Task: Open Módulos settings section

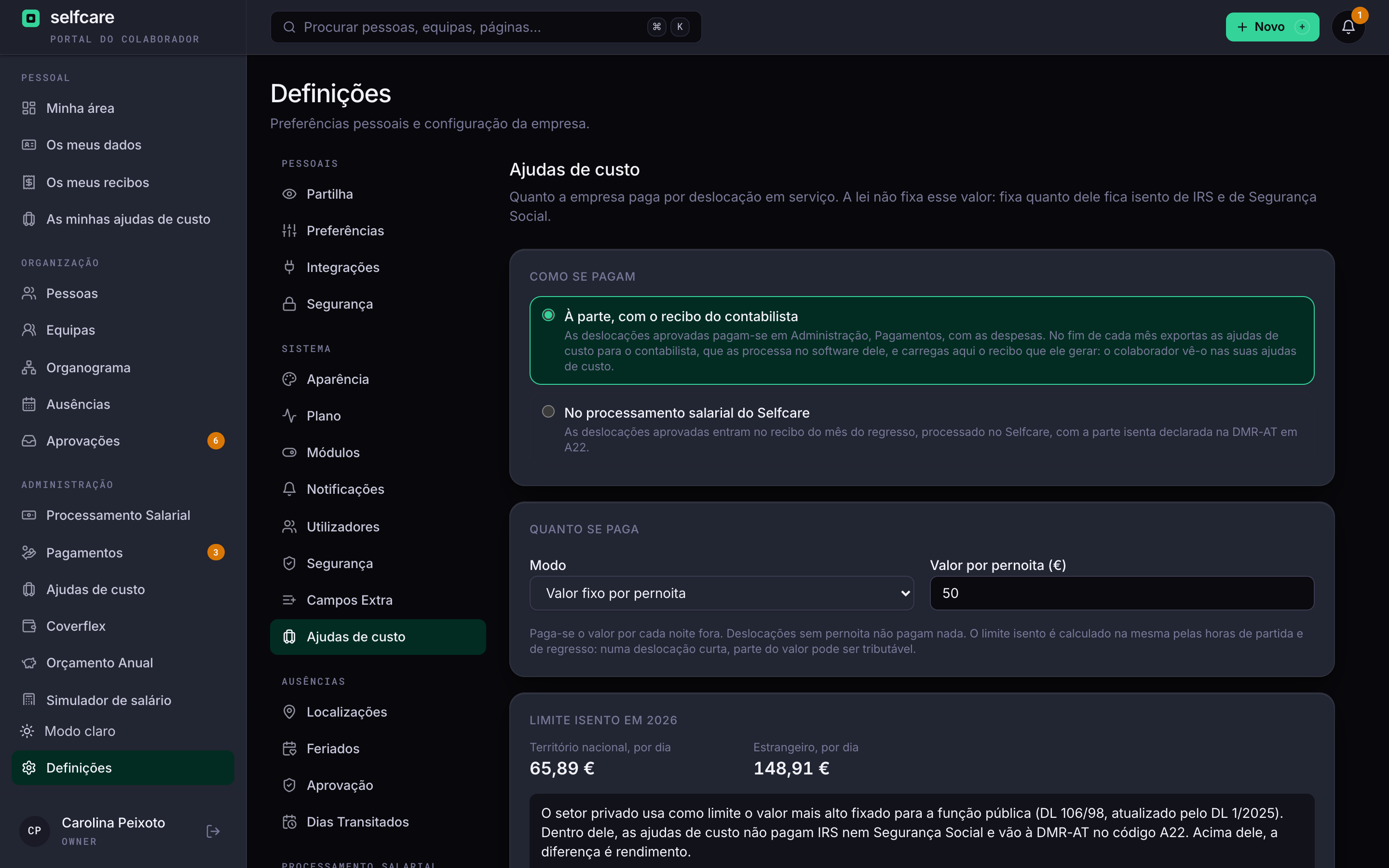Action: pyautogui.click(x=378, y=452)
